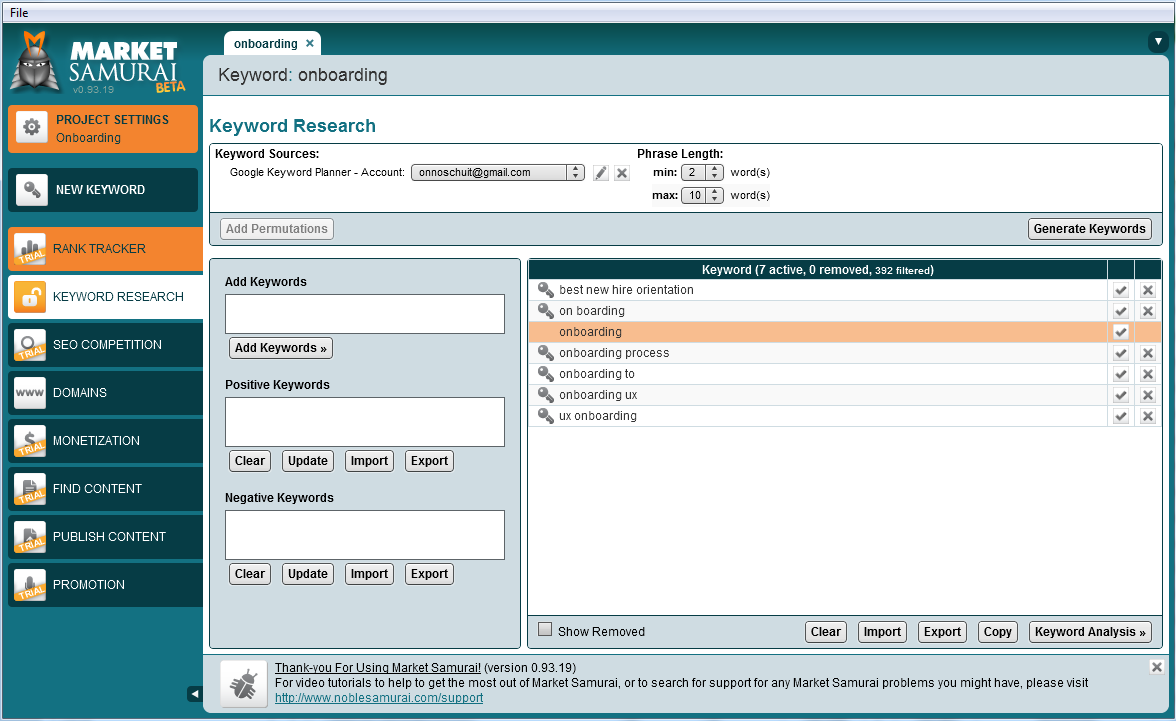Toggle checkmark for onboarding process

click(x=1120, y=353)
